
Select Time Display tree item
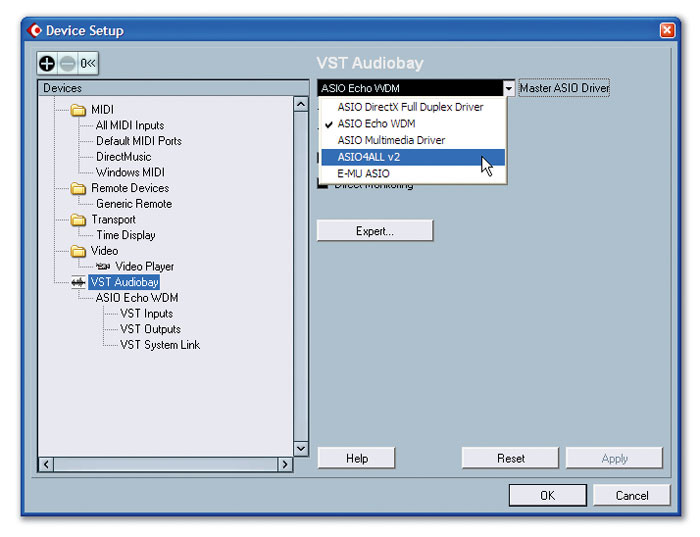coord(126,235)
